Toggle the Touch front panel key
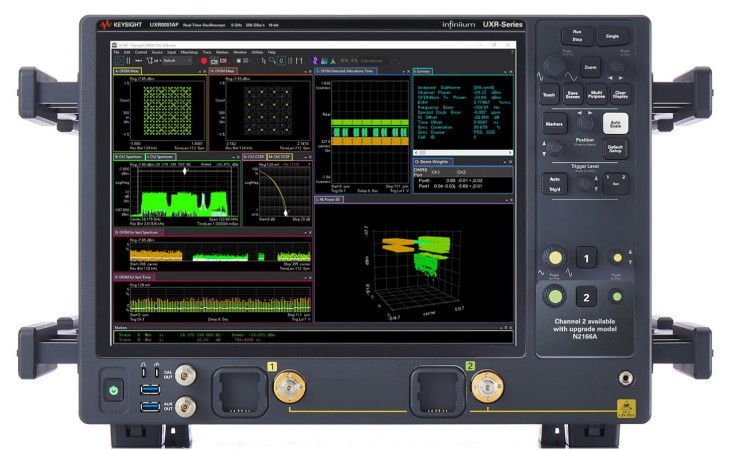This screenshot has width=731, height=450. click(549, 95)
